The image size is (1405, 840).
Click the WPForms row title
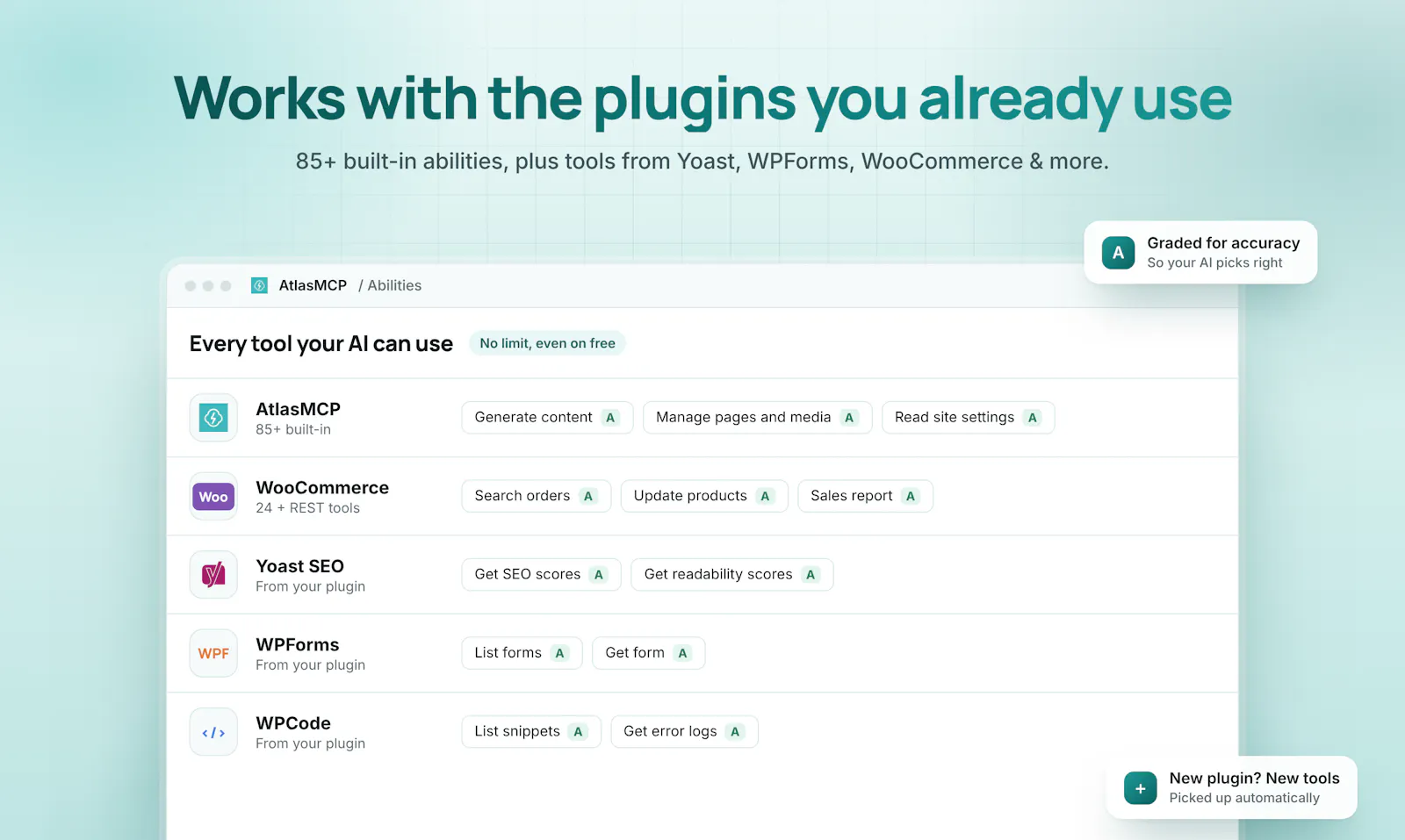297,645
